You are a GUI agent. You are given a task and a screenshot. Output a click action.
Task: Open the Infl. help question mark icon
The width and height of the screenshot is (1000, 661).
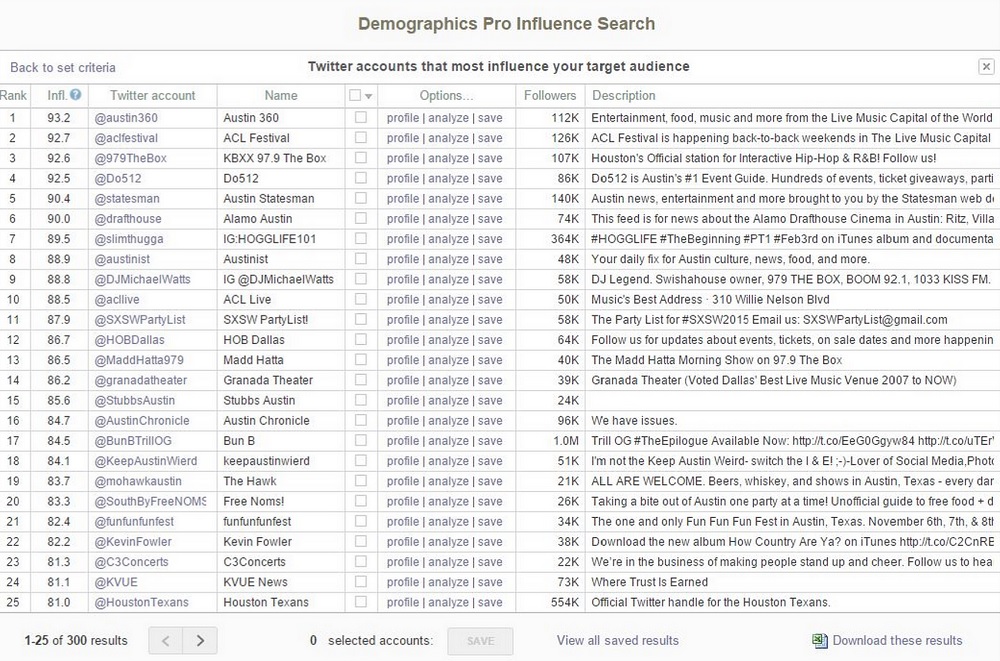coord(76,94)
